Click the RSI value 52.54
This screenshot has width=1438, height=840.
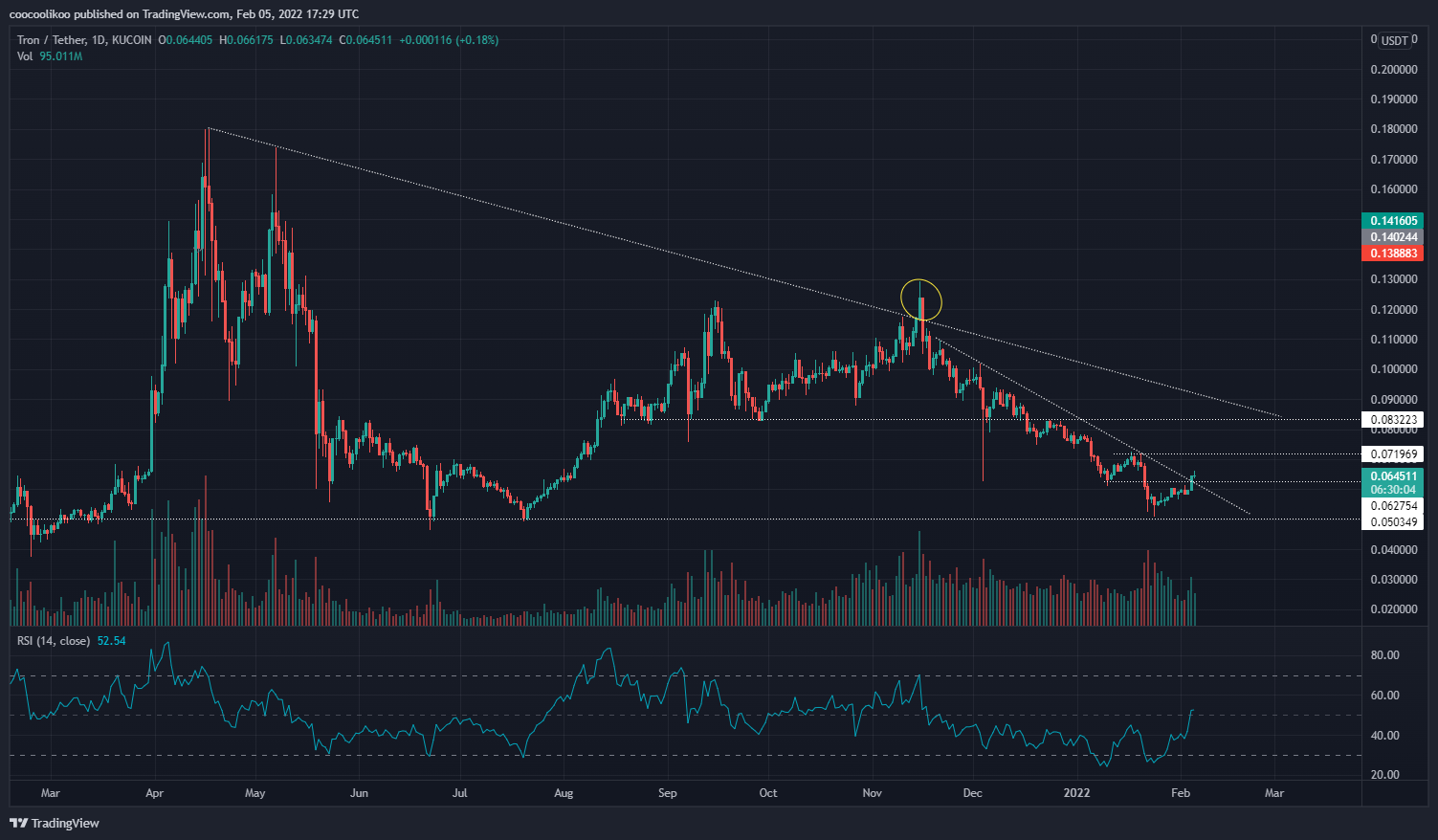pos(112,641)
